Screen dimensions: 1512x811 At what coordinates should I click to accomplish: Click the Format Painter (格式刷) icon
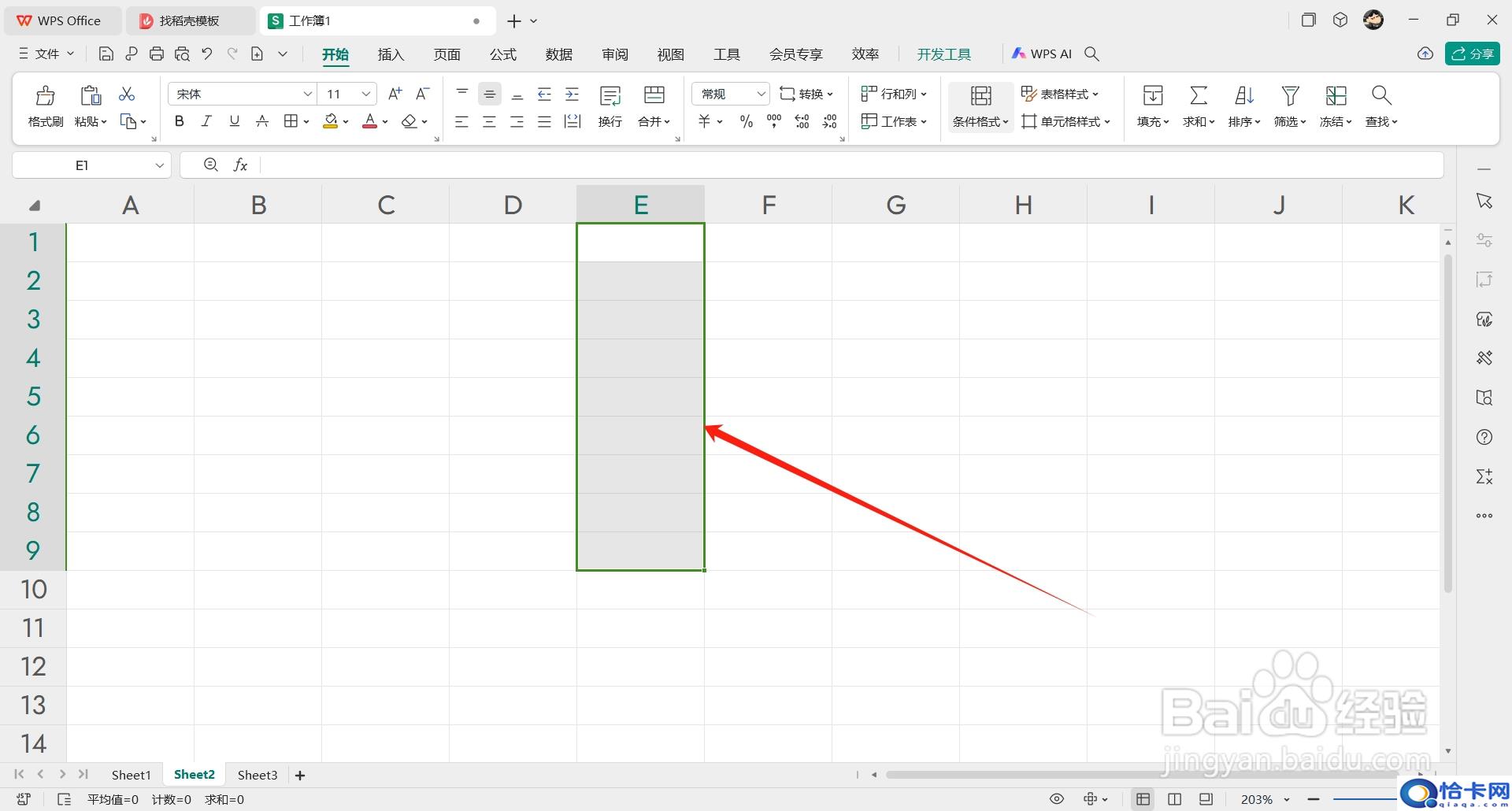(x=45, y=95)
